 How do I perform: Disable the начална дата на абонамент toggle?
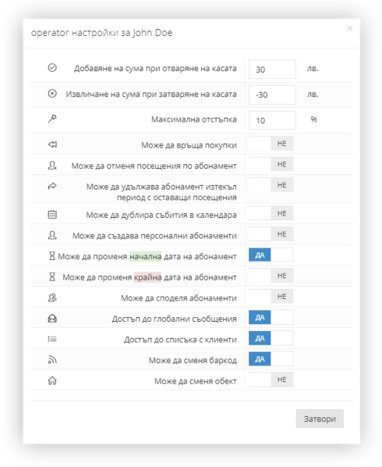(x=271, y=255)
